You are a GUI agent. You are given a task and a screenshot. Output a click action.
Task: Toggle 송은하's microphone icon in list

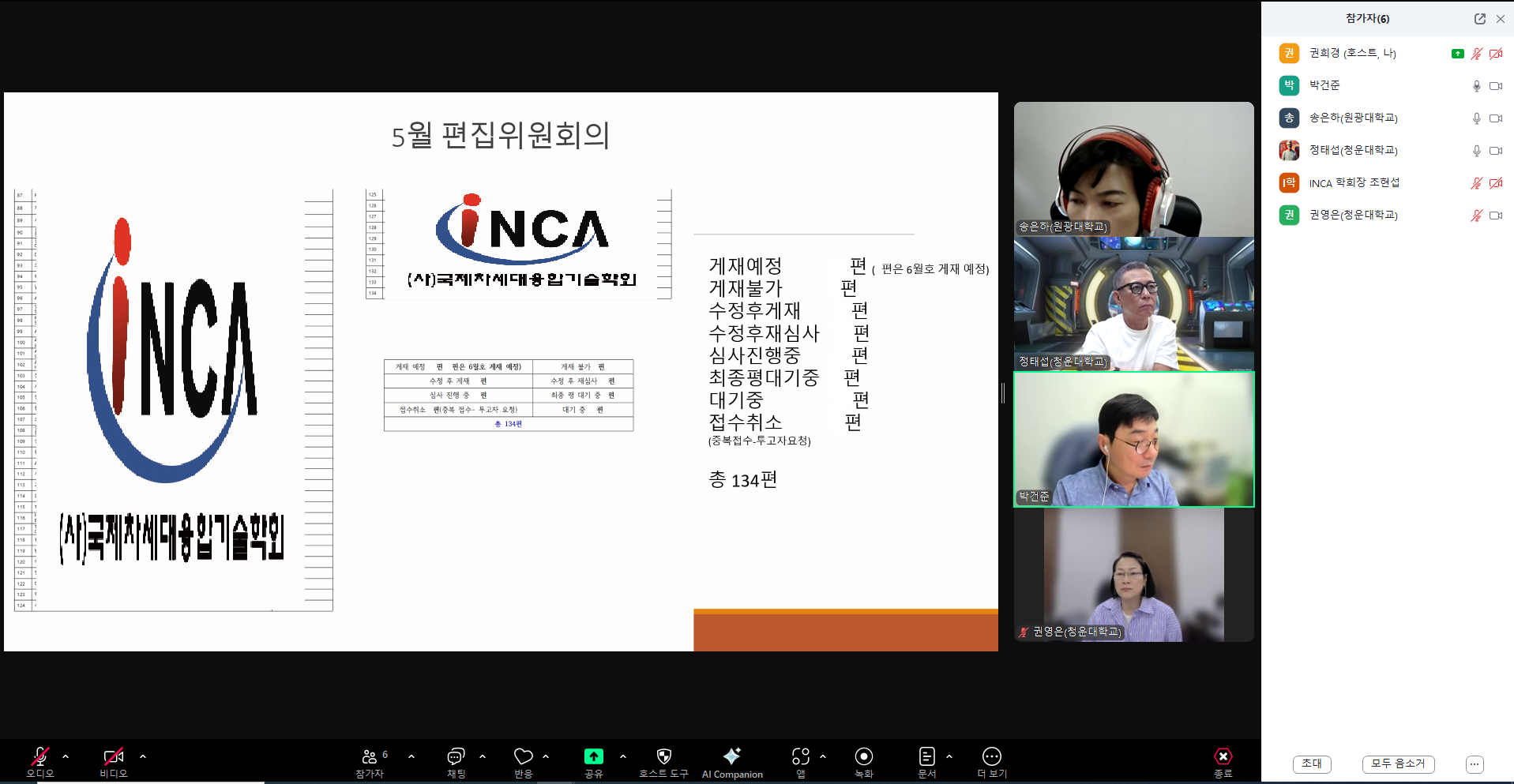pos(1476,118)
